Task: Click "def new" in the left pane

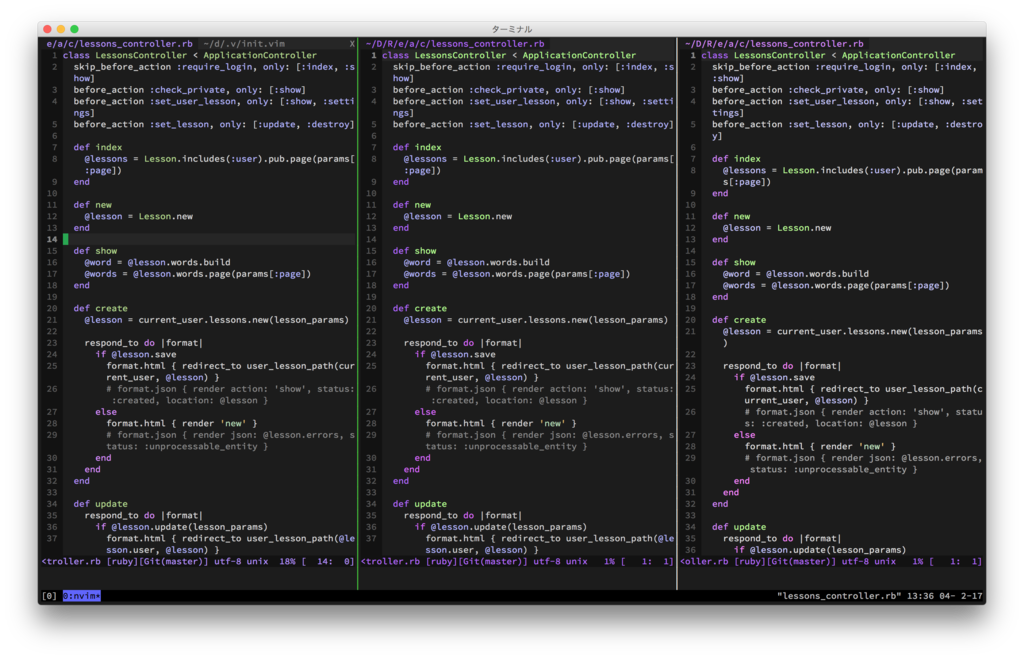Action: (x=93, y=204)
